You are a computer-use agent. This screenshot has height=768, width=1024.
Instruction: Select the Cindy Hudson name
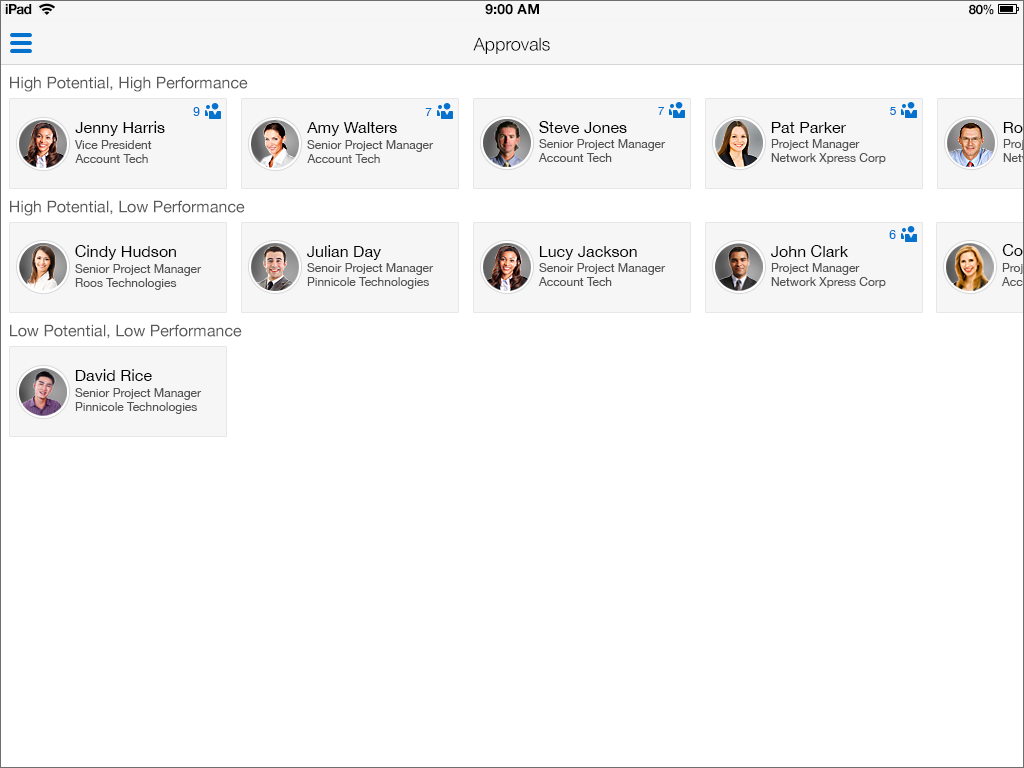[x=125, y=252]
